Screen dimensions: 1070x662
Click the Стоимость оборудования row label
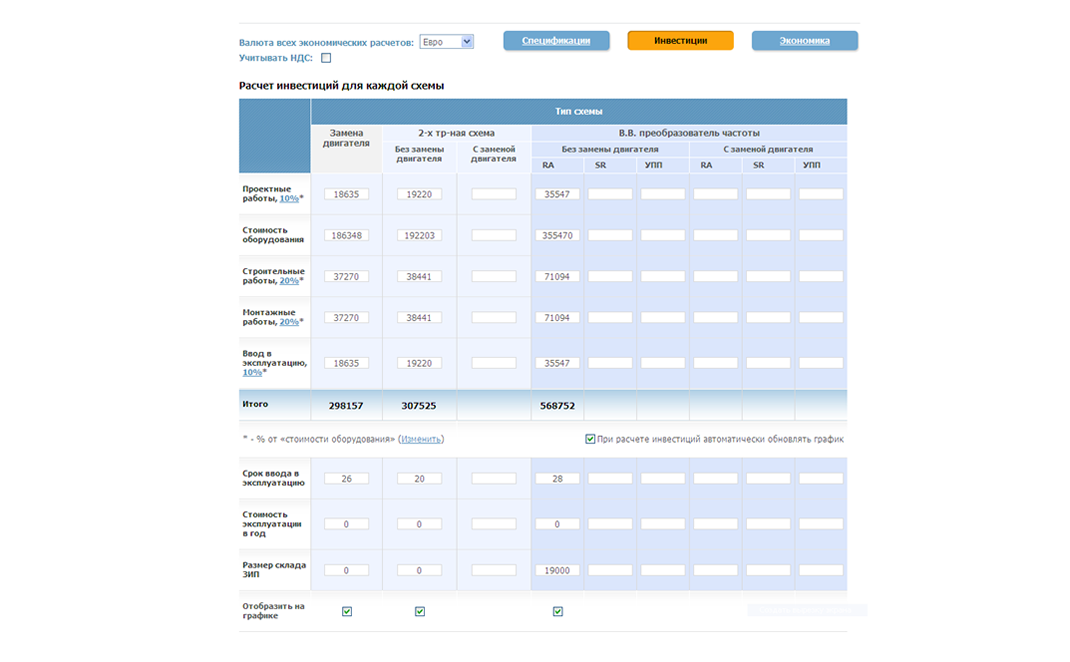[273, 235]
